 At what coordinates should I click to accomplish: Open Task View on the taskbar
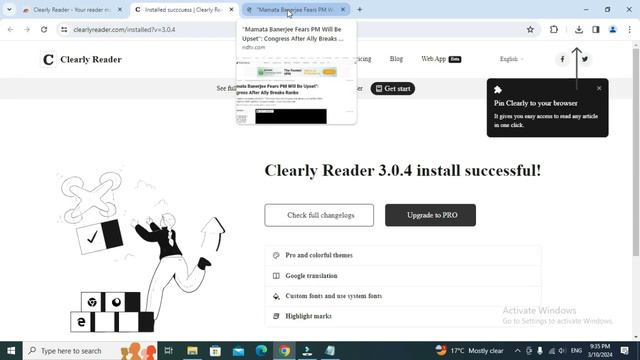(168, 351)
